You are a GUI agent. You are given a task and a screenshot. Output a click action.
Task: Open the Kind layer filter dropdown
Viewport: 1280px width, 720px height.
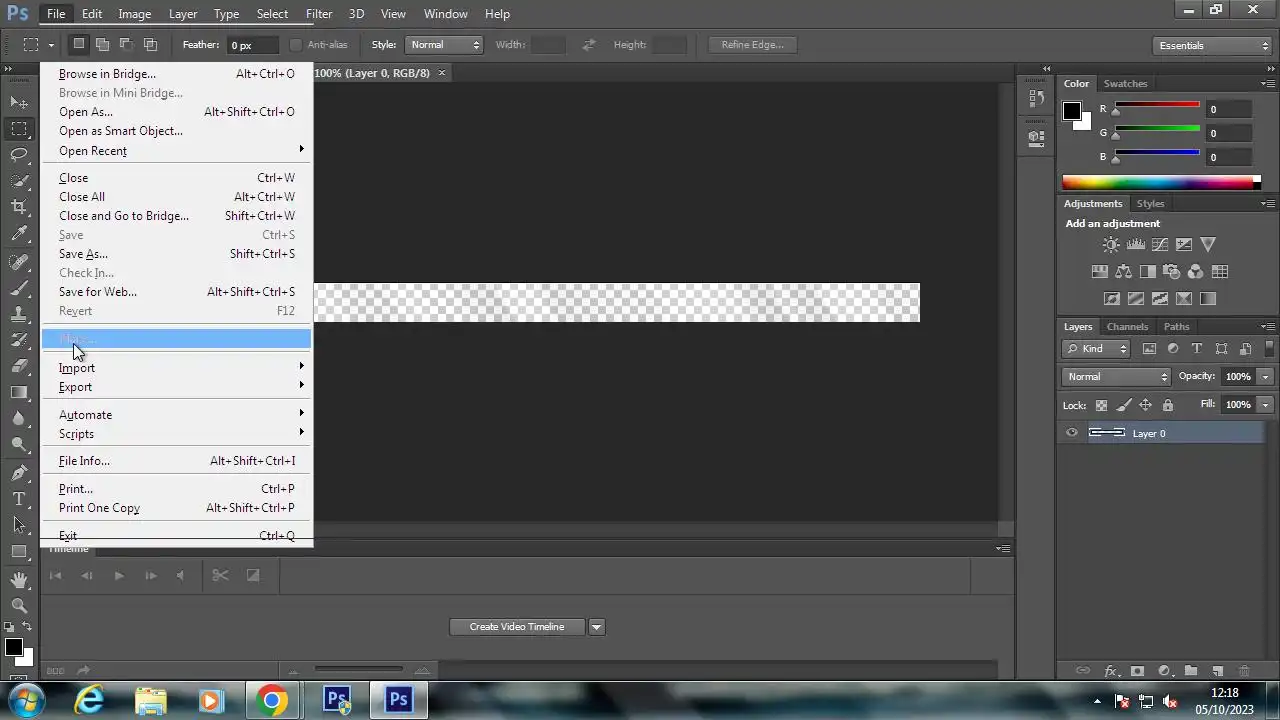tap(1097, 349)
